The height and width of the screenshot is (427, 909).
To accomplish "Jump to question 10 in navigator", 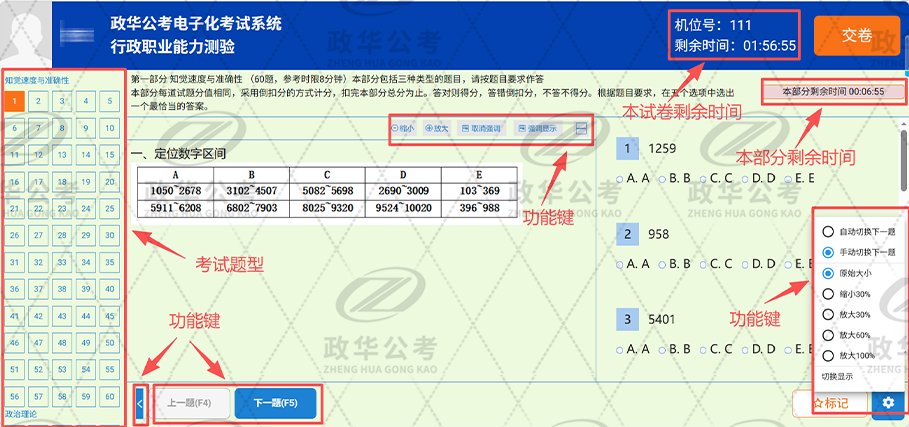I will (110, 129).
